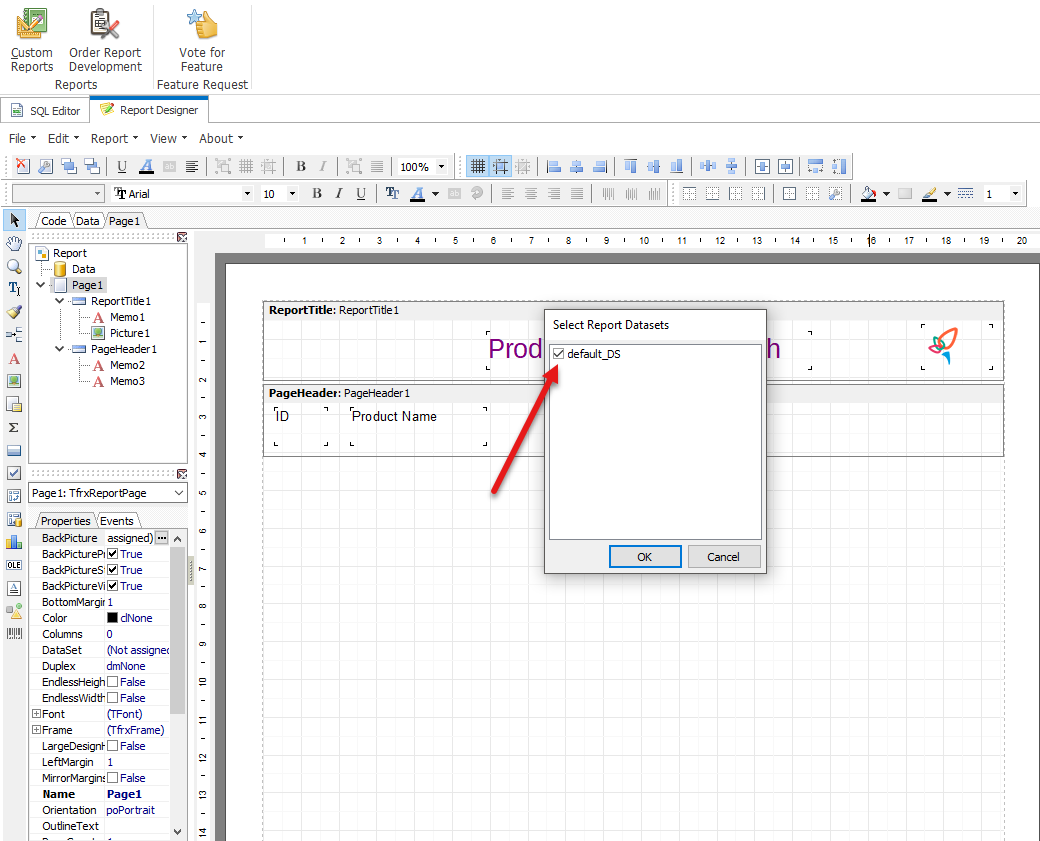Viewport: 1040px width, 841px height.
Task: Switch to the SQL Editor tab
Action: click(46, 110)
